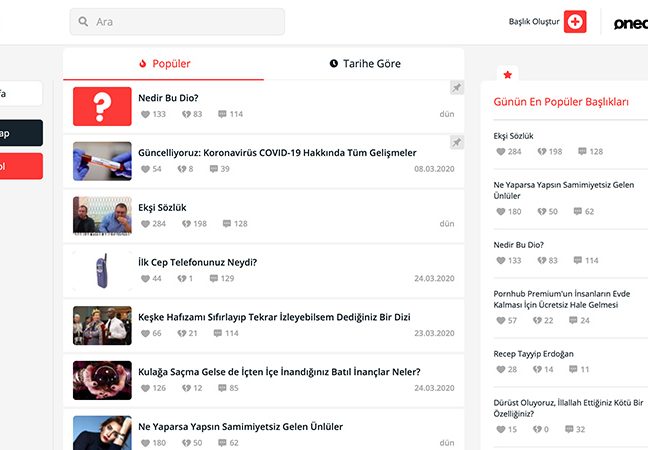Click heart icon with 44 on Cep Telefonunuz row
Image resolution: width=648 pixels, height=450 pixels.
point(145,279)
